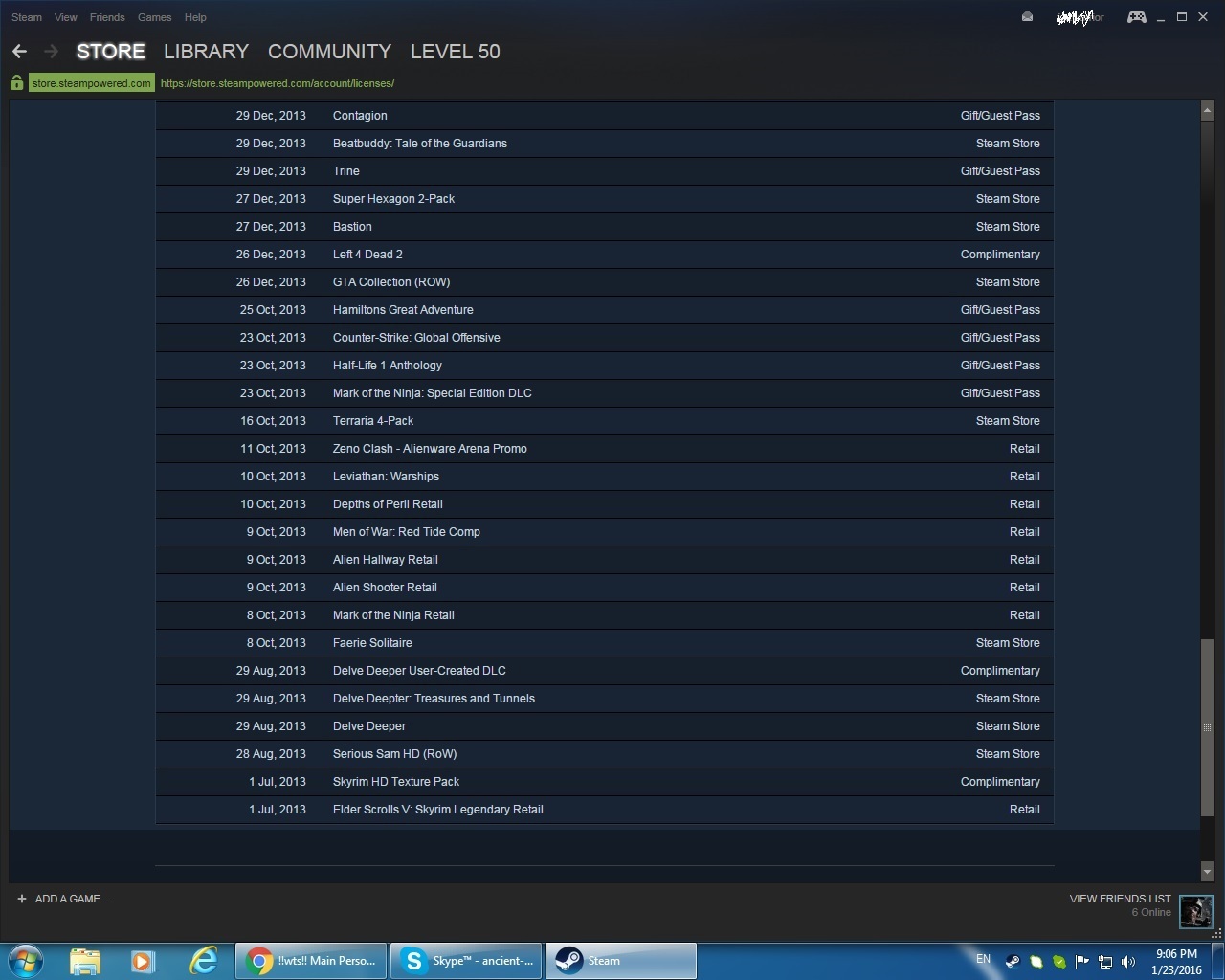Open the network status tray icon
This screenshot has width=1225, height=980.
(1105, 962)
